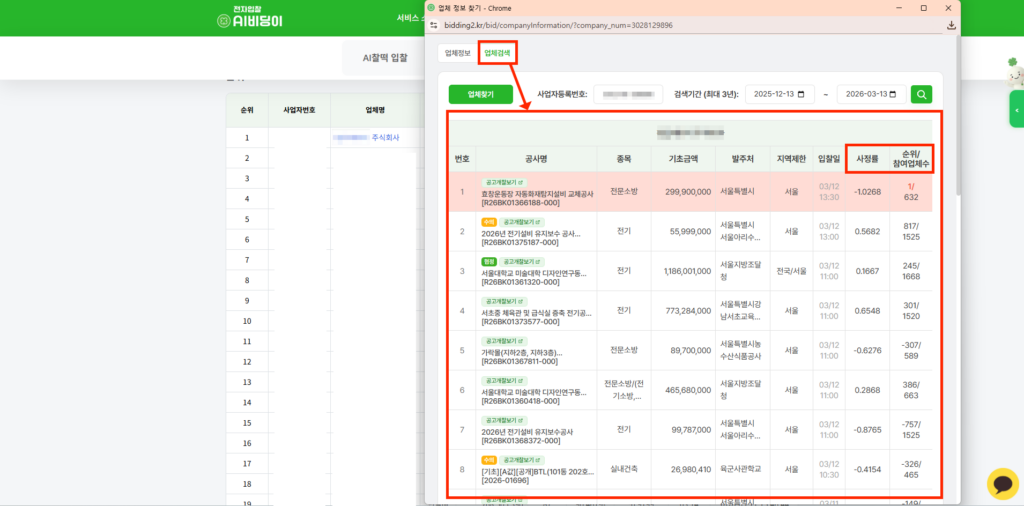Expand the green side panel arrow

[1016, 109]
